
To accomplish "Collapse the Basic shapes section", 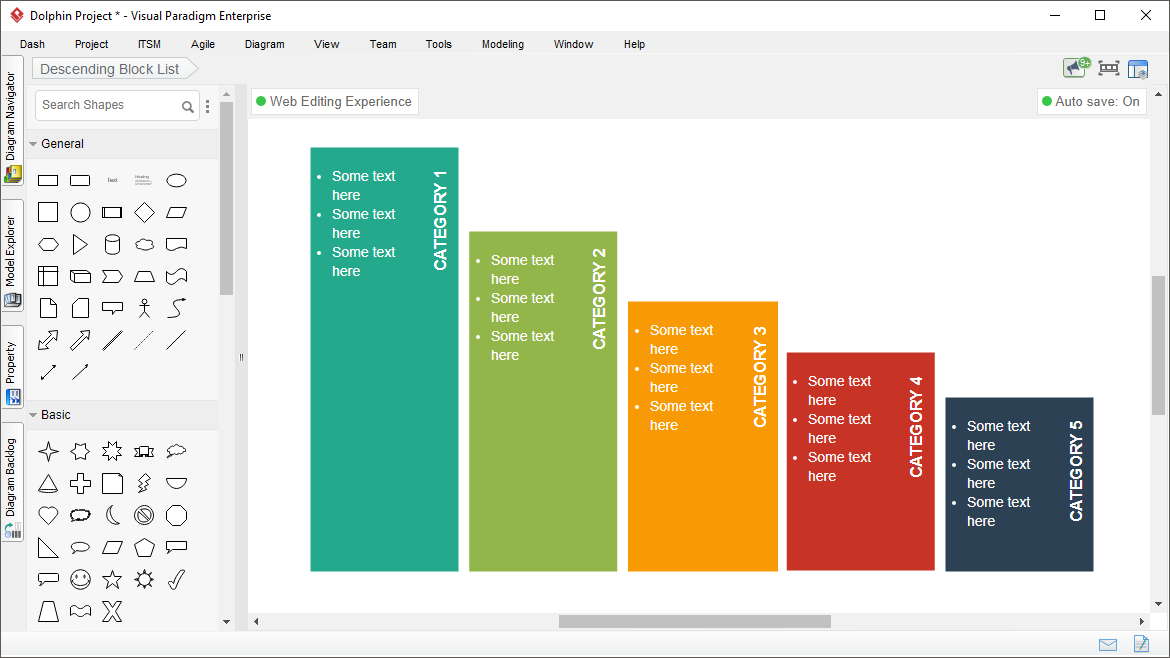I will coord(33,415).
